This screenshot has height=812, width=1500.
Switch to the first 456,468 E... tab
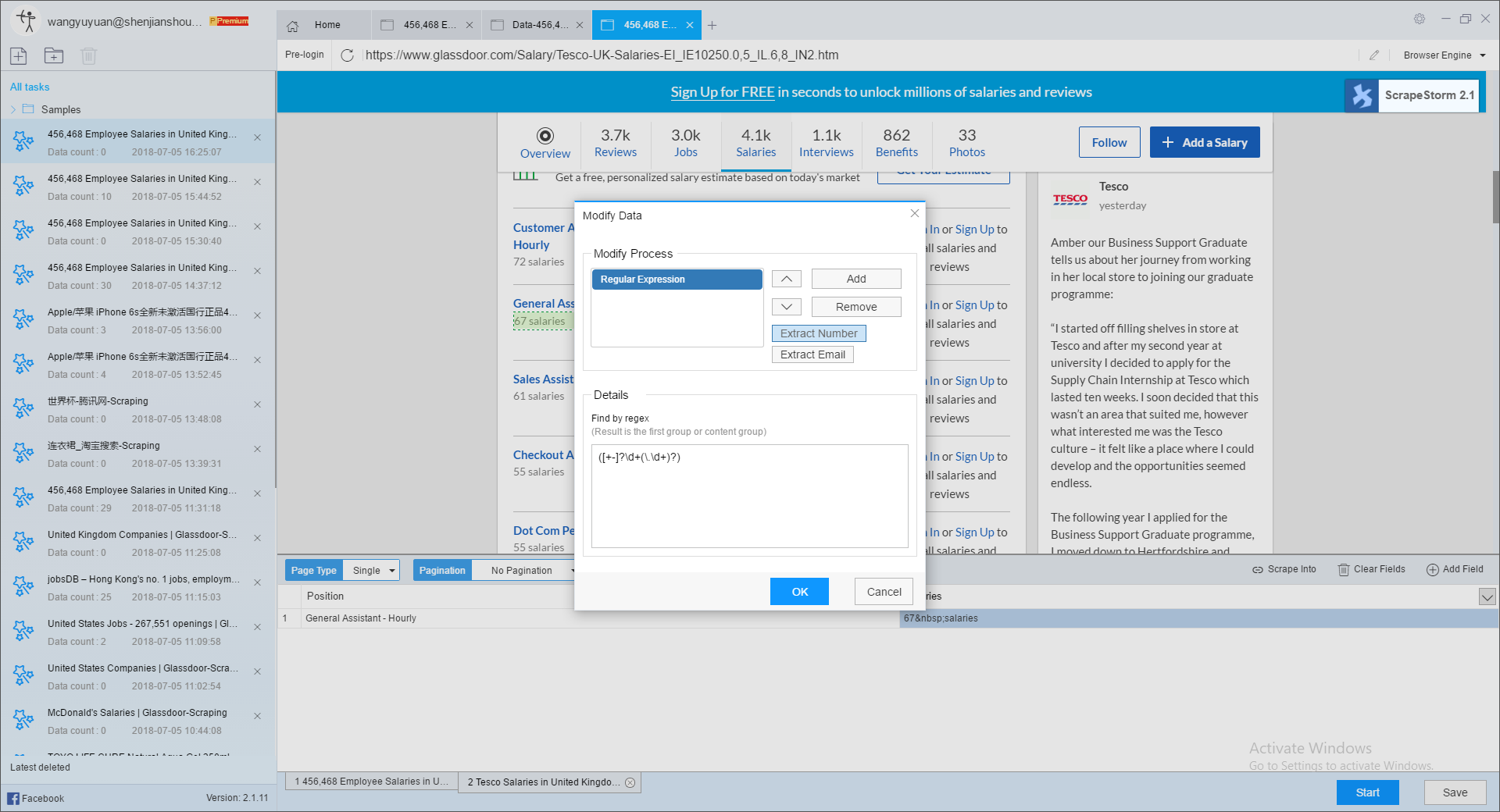428,25
